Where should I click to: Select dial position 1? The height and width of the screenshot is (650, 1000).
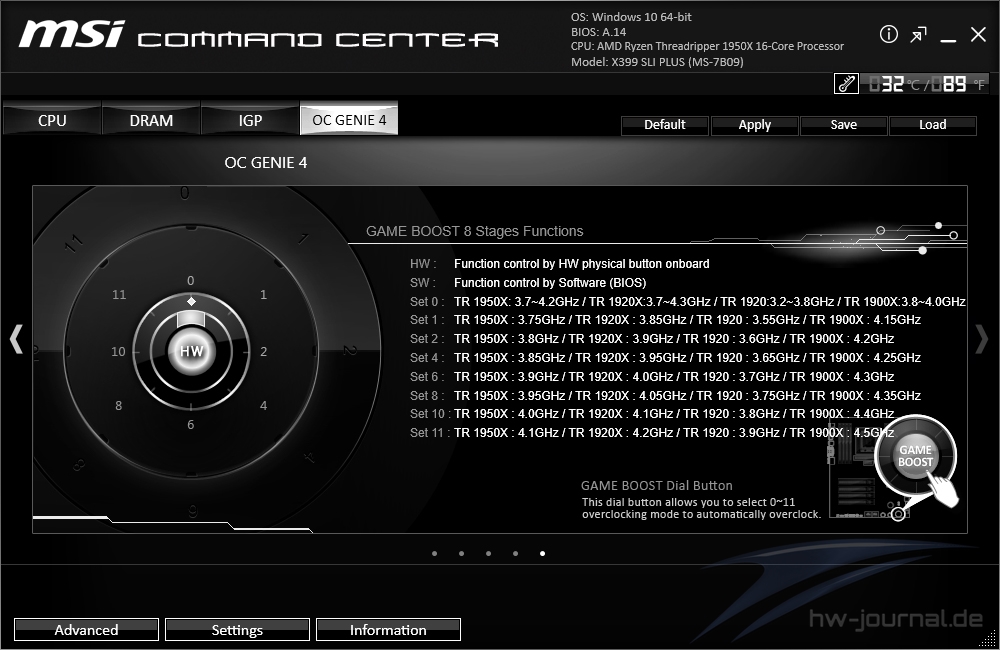click(x=263, y=295)
